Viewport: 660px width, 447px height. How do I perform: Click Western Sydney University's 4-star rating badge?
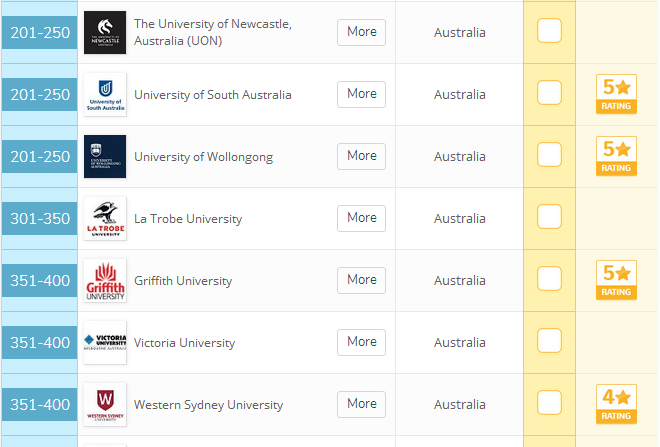616,404
